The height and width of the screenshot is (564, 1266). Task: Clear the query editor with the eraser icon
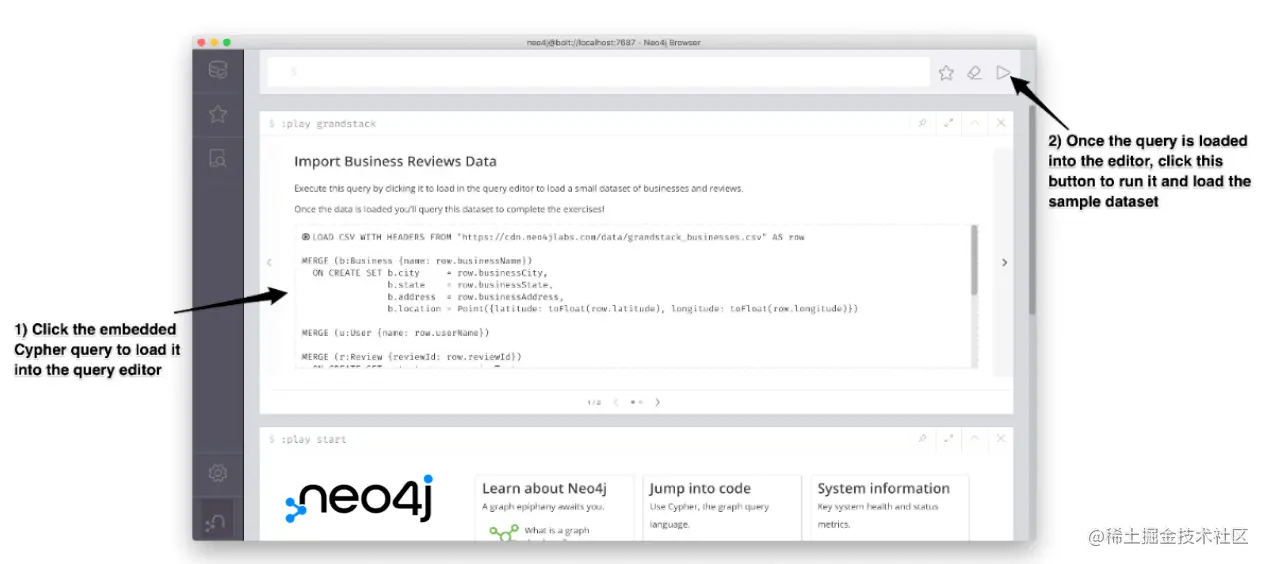[975, 72]
